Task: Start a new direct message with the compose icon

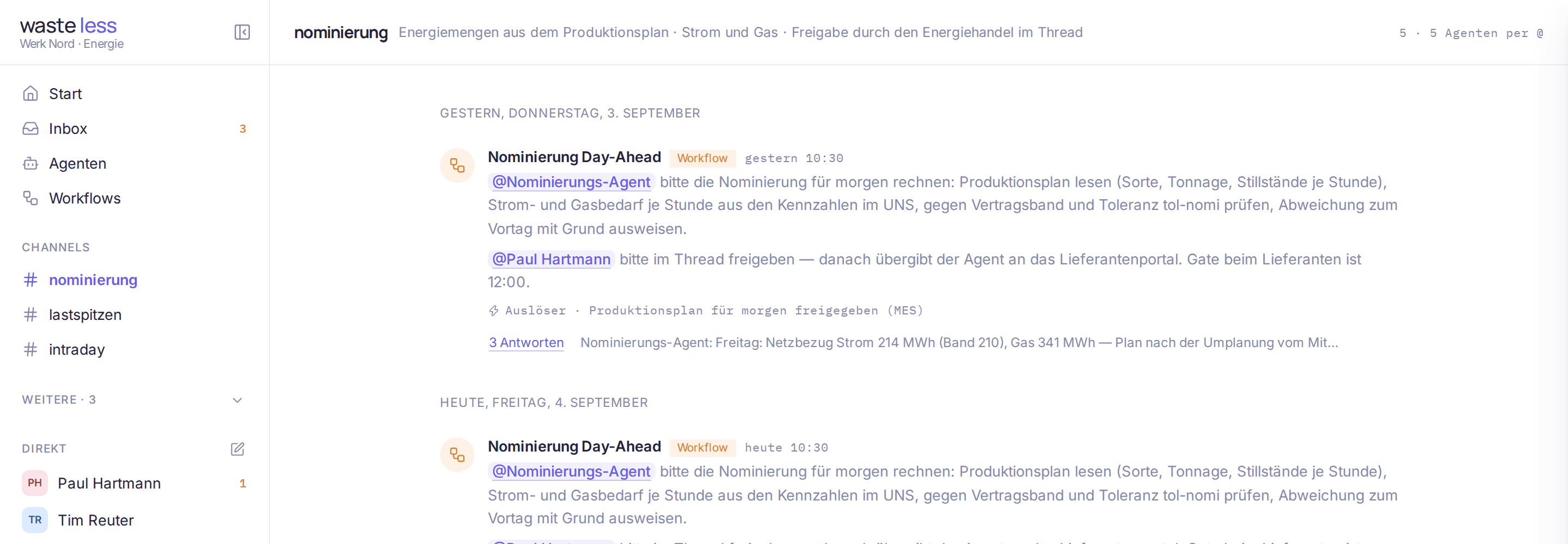Action: pyautogui.click(x=237, y=449)
